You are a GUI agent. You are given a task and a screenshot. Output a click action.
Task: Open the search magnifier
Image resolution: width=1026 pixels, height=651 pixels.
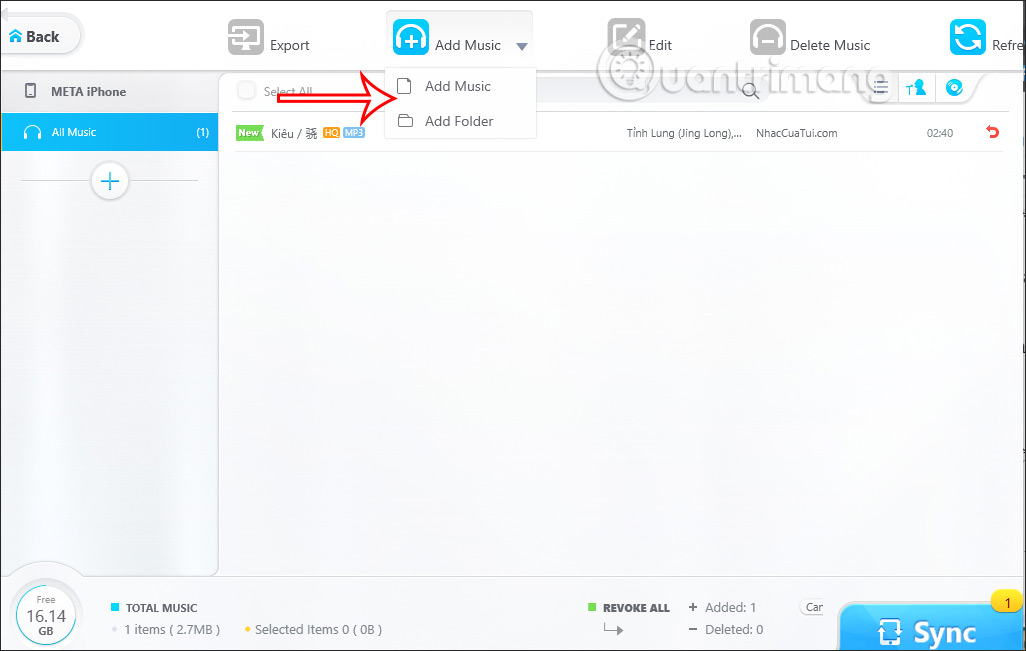pyautogui.click(x=751, y=90)
